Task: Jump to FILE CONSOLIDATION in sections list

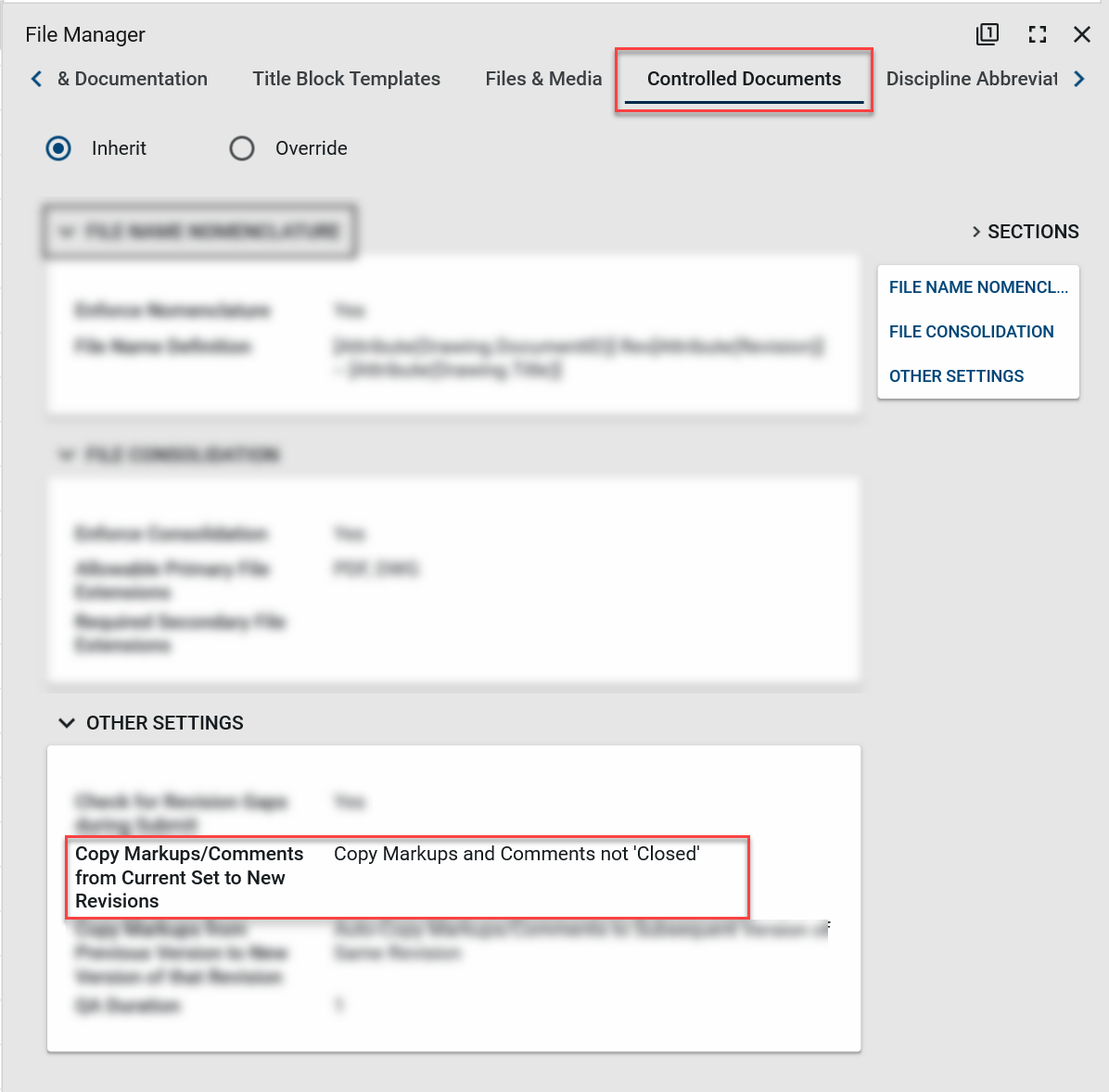Action: point(971,332)
